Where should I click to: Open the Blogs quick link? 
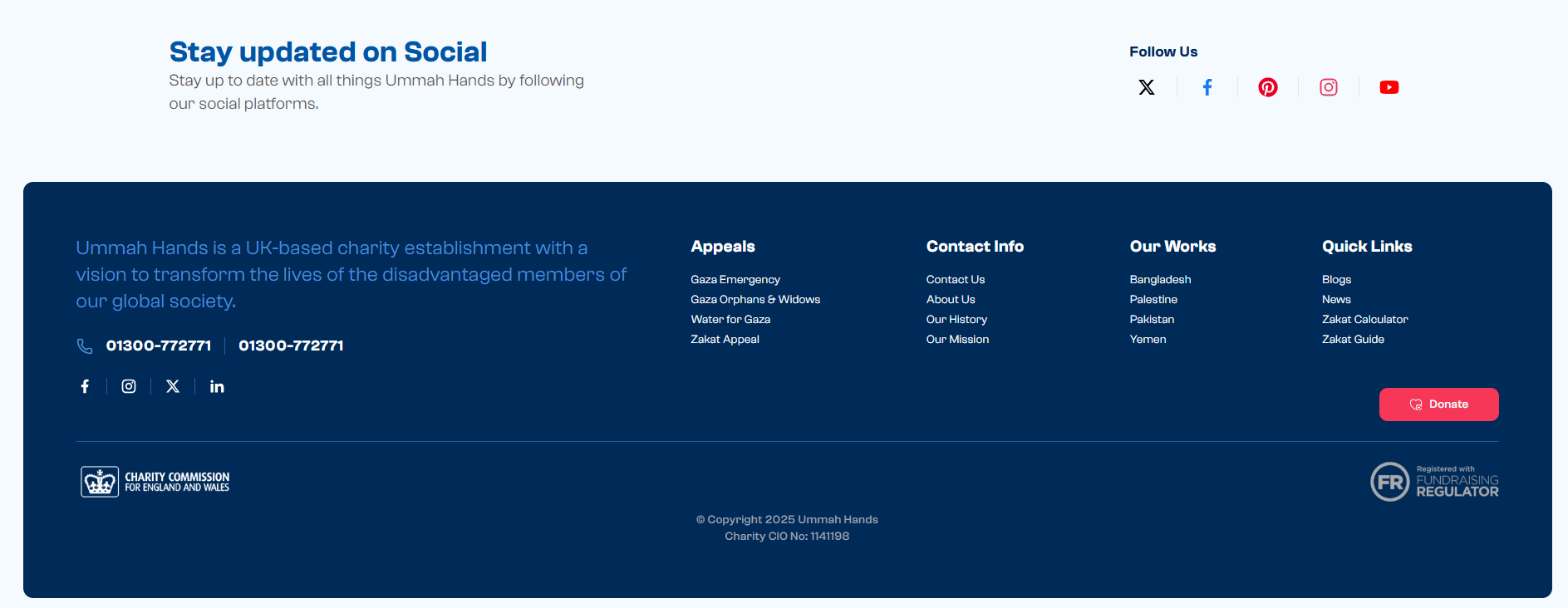[x=1336, y=280]
